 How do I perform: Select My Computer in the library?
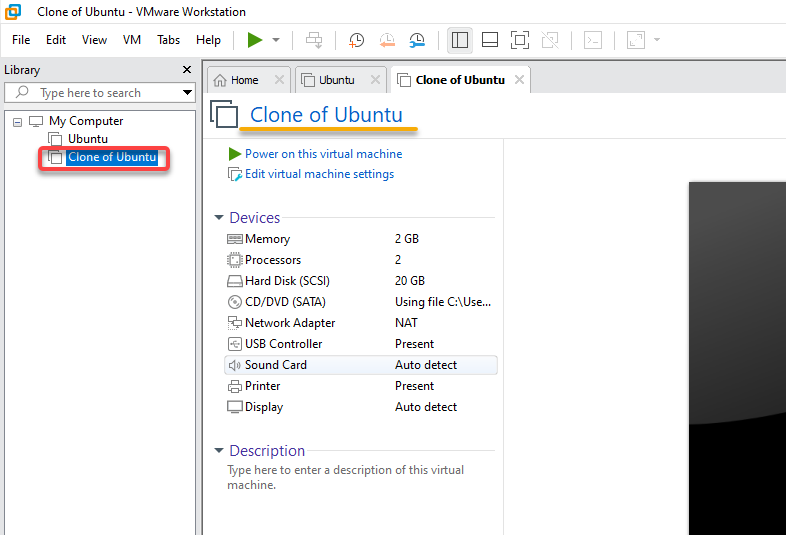pyautogui.click(x=86, y=121)
